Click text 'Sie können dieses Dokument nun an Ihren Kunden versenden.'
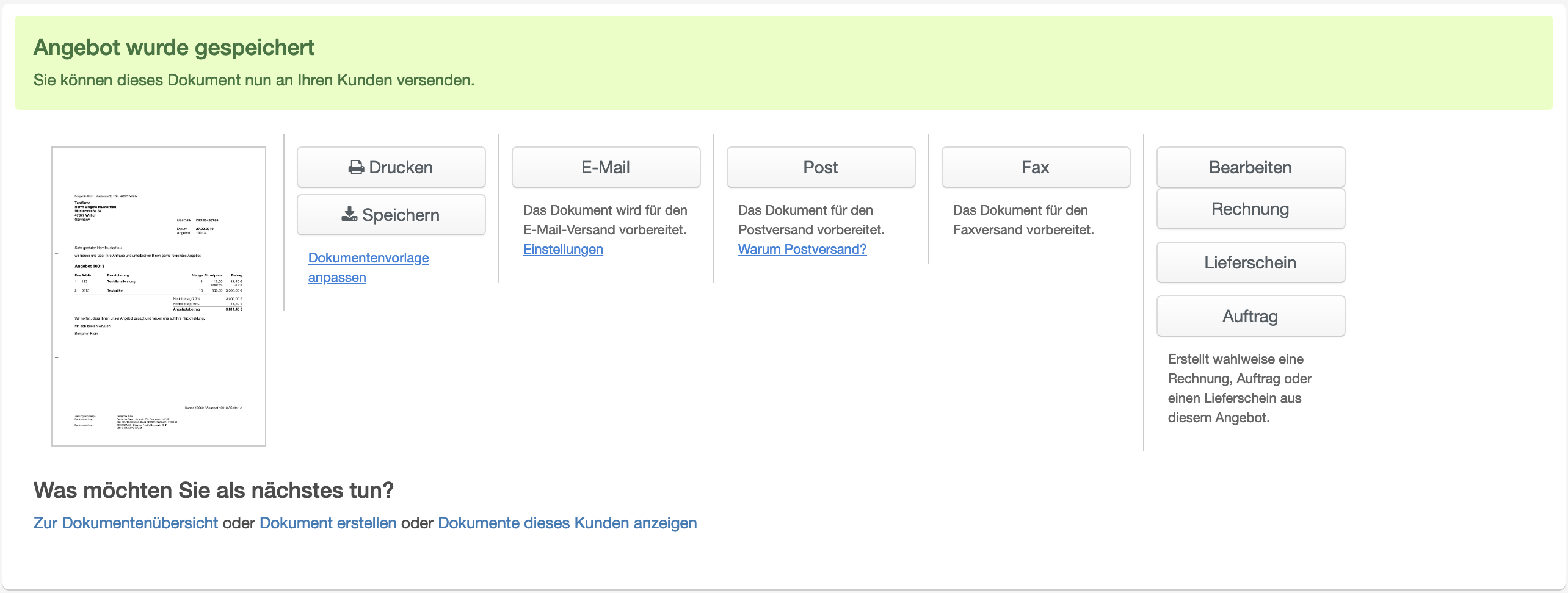Viewport: 1568px width, 593px height. pyautogui.click(x=254, y=80)
